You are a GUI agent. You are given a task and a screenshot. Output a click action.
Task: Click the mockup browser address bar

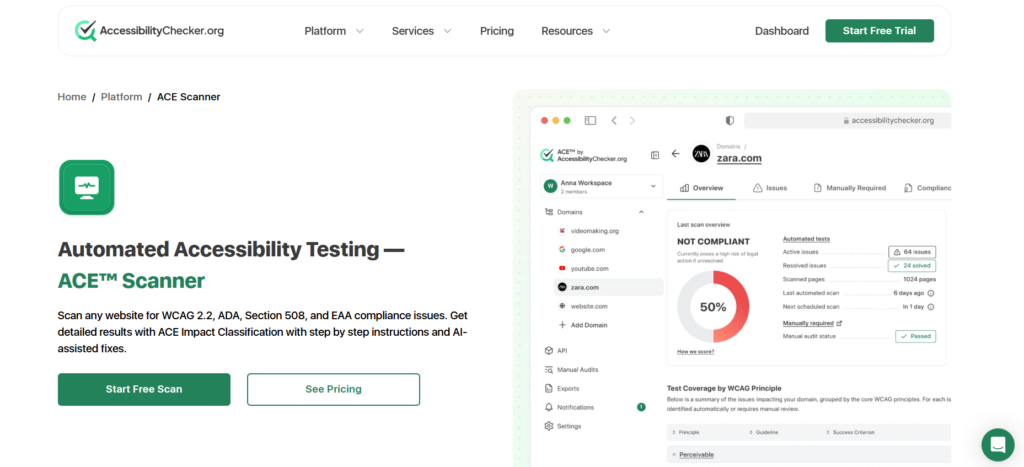tap(848, 120)
